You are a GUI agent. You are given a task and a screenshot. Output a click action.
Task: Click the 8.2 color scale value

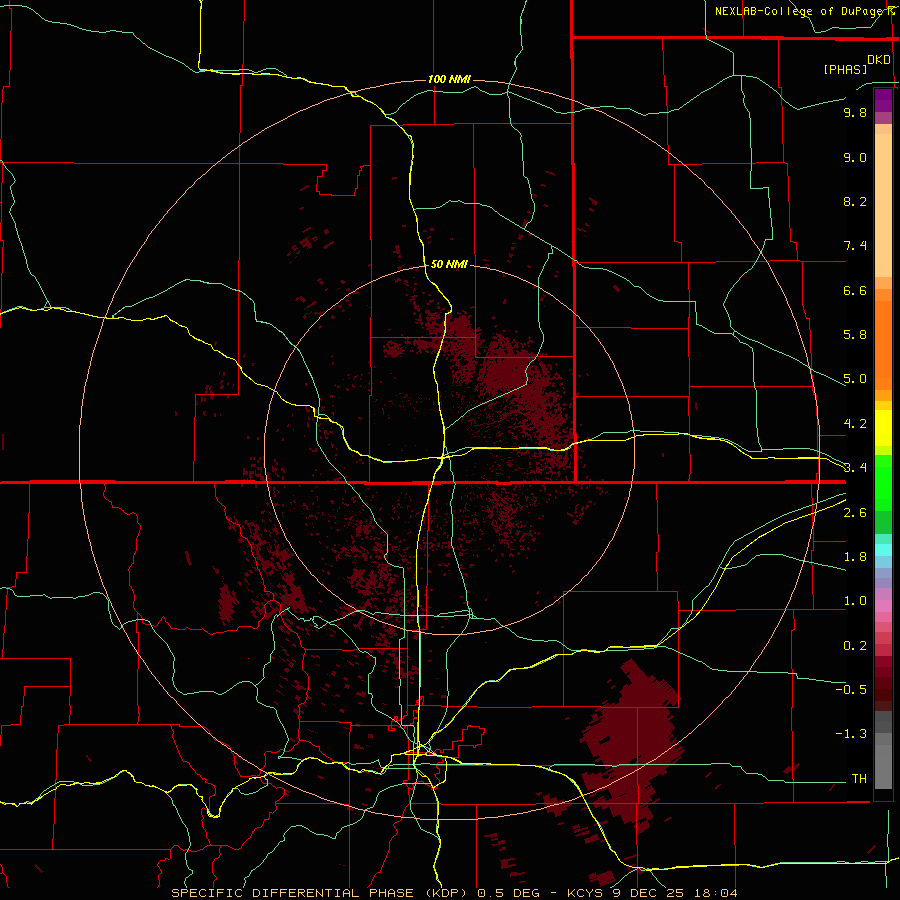pos(855,201)
